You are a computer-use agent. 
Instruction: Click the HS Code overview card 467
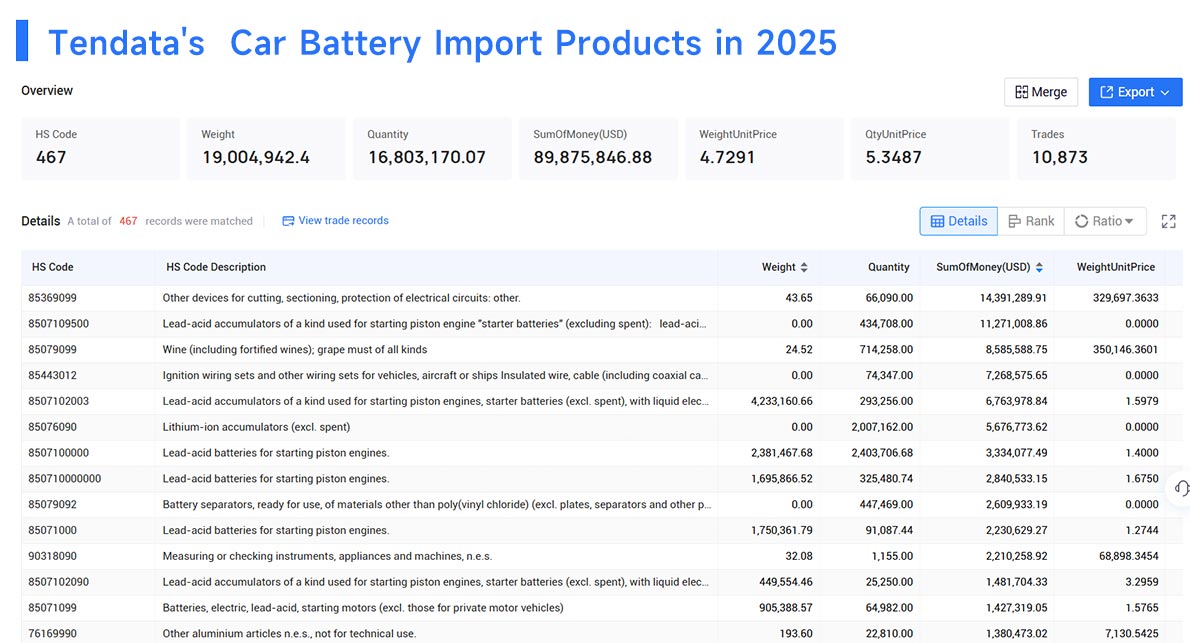point(100,148)
